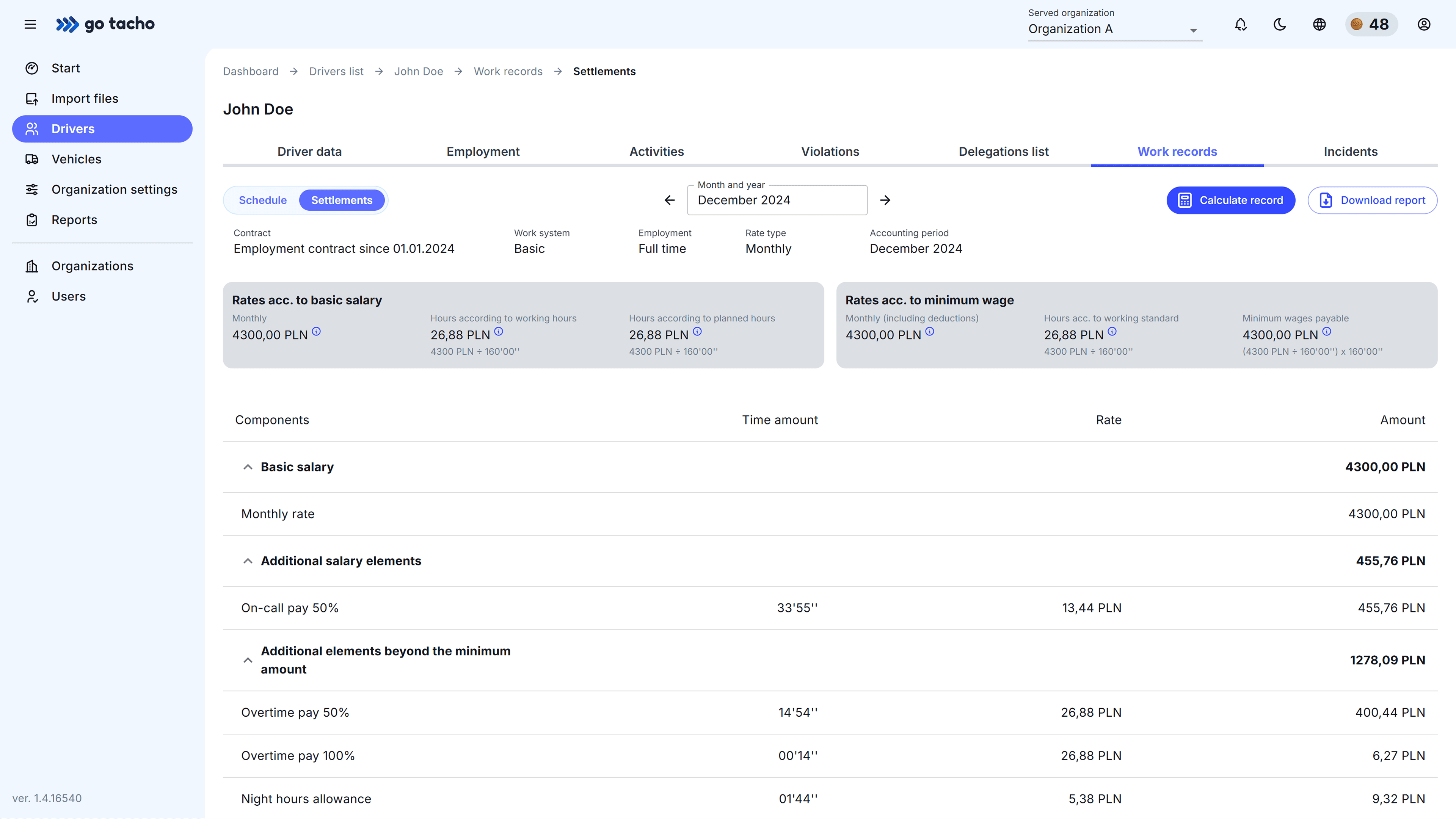Open language settings via the globe icon
Image resolution: width=1456 pixels, height=819 pixels.
[1319, 24]
